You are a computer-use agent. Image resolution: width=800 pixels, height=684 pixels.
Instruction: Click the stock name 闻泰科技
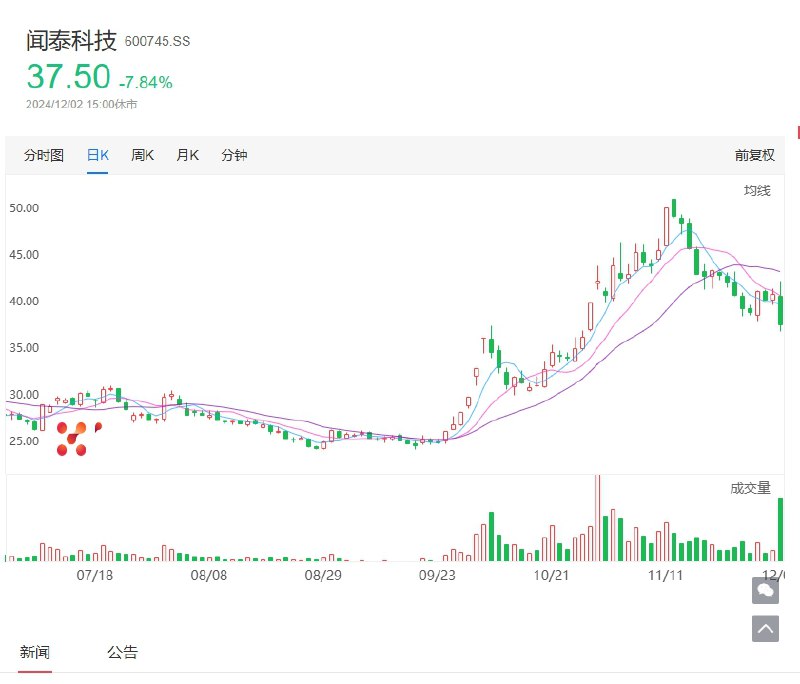[x=71, y=40]
